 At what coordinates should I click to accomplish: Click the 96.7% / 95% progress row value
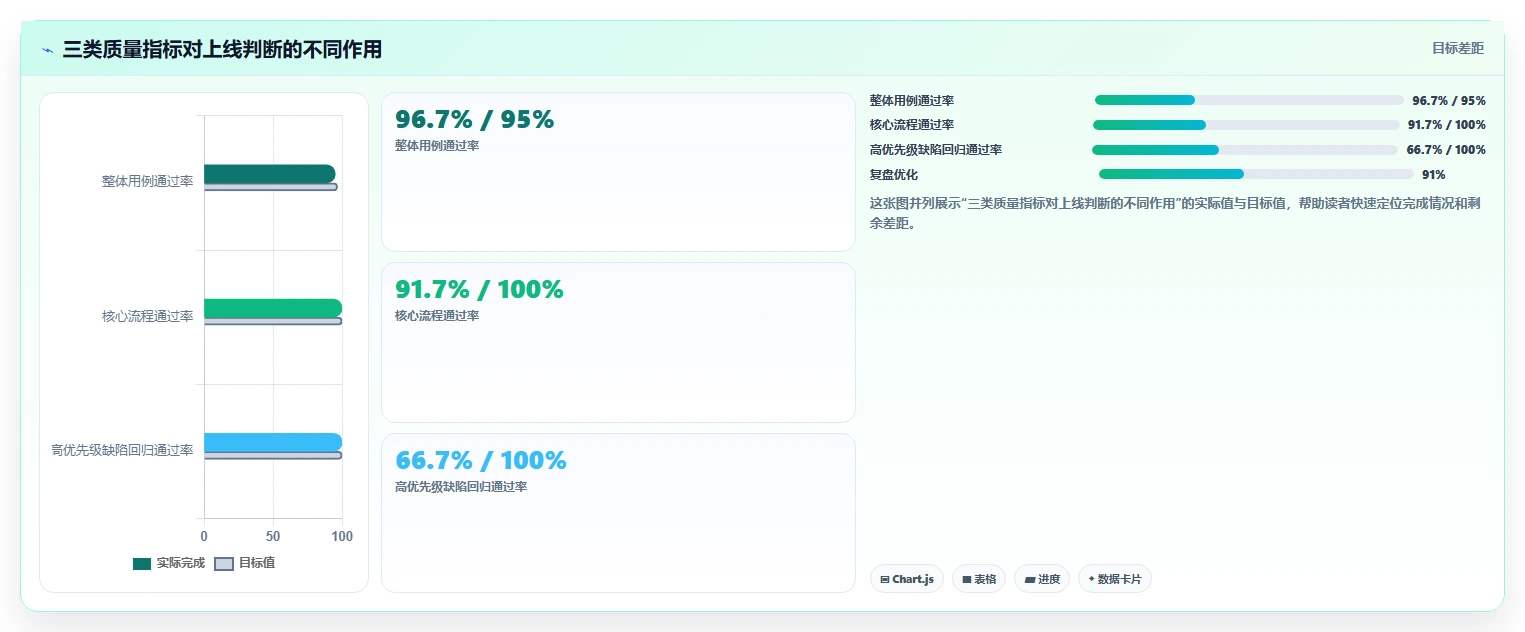coord(1449,101)
